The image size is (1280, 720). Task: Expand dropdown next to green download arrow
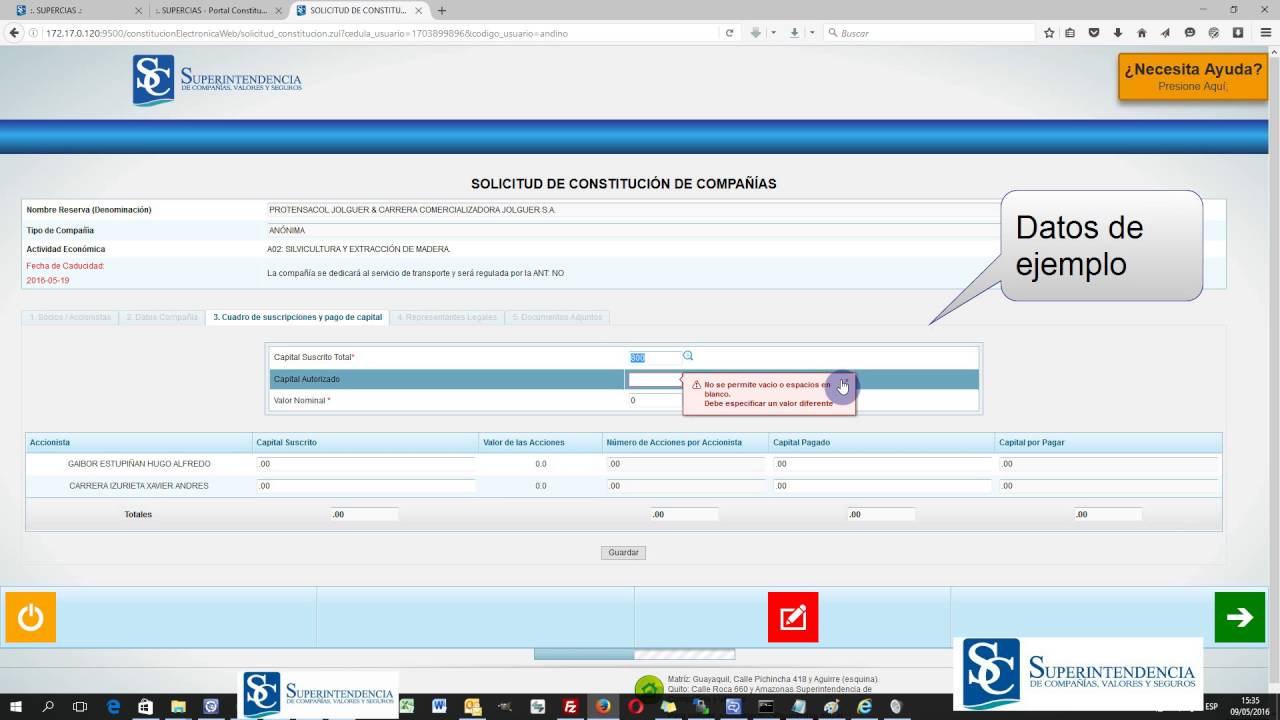click(773, 33)
